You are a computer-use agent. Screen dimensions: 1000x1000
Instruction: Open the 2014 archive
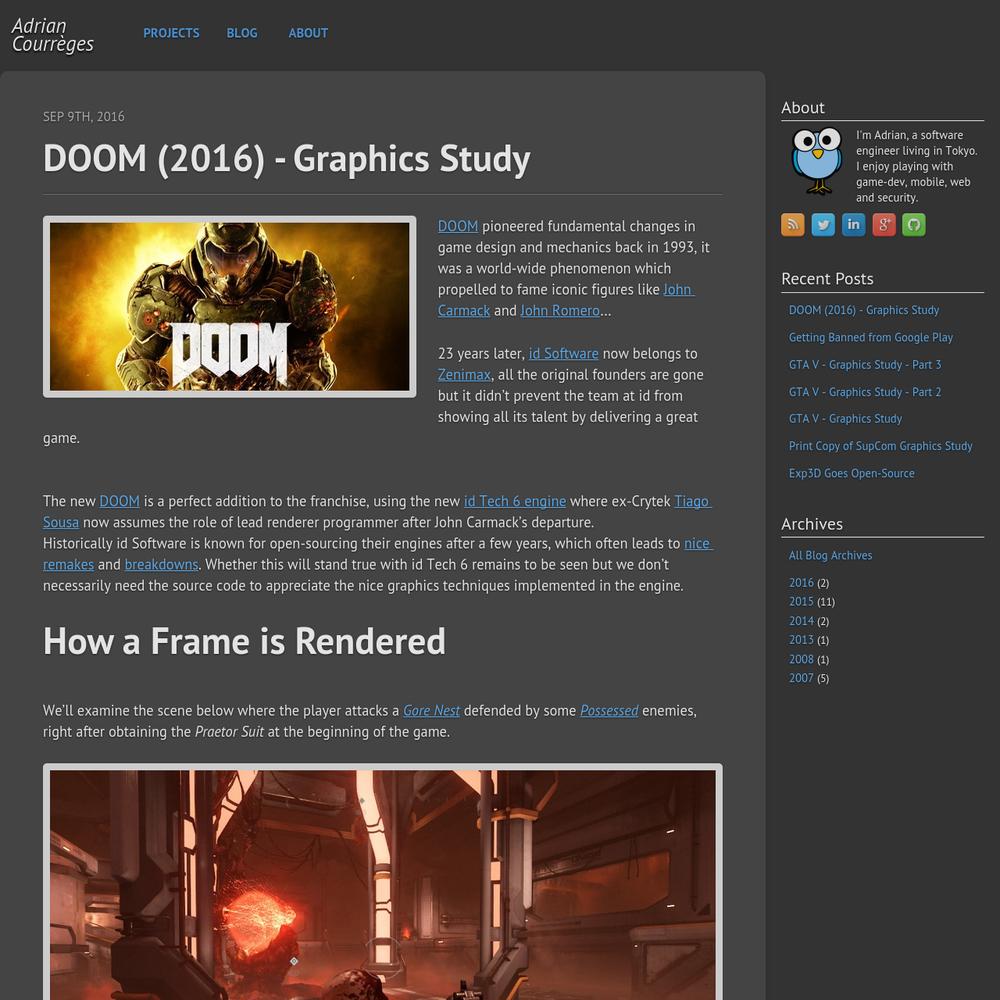[801, 621]
